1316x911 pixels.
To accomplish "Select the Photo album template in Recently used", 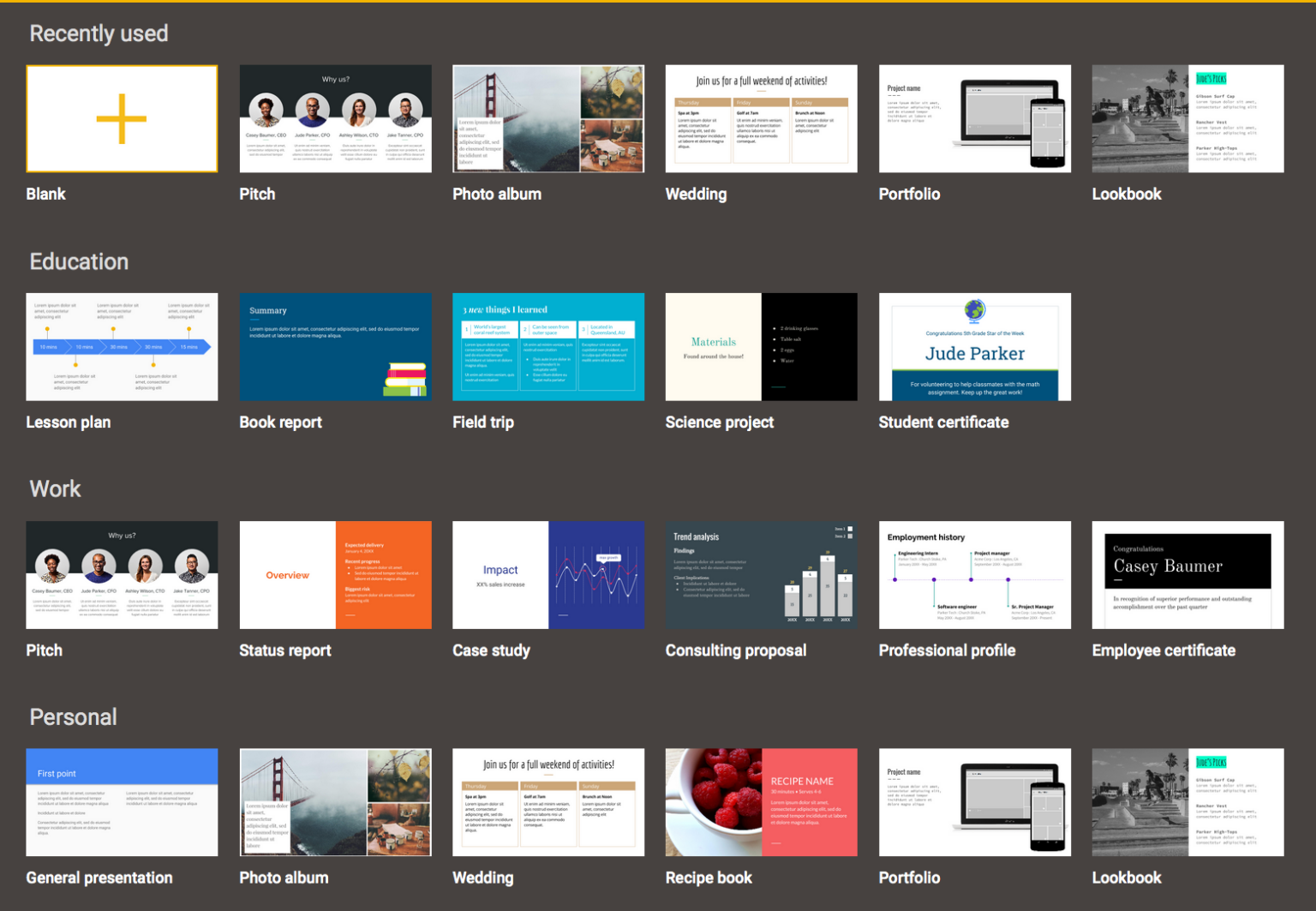I will 547,118.
